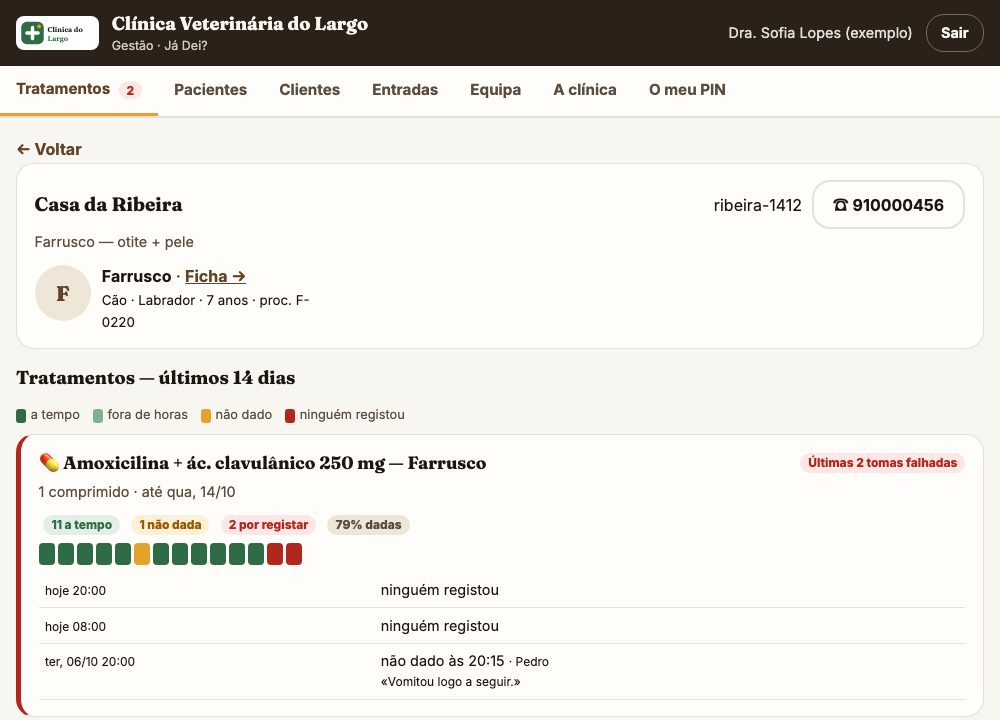Click the red notification badge on Tratamentos
The width and height of the screenshot is (1000, 720).
click(x=130, y=90)
